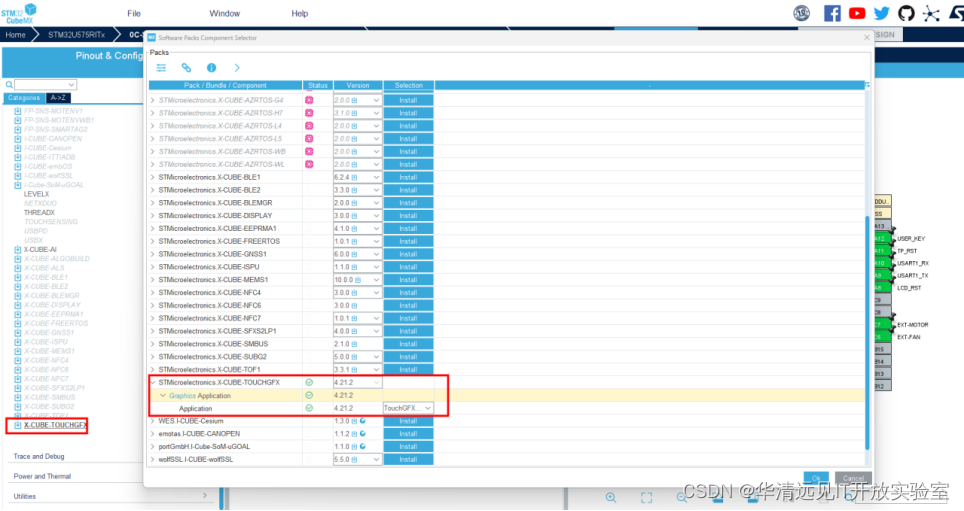Click the right chevron icon in Packs toolbar
964x511 pixels.
click(x=237, y=68)
